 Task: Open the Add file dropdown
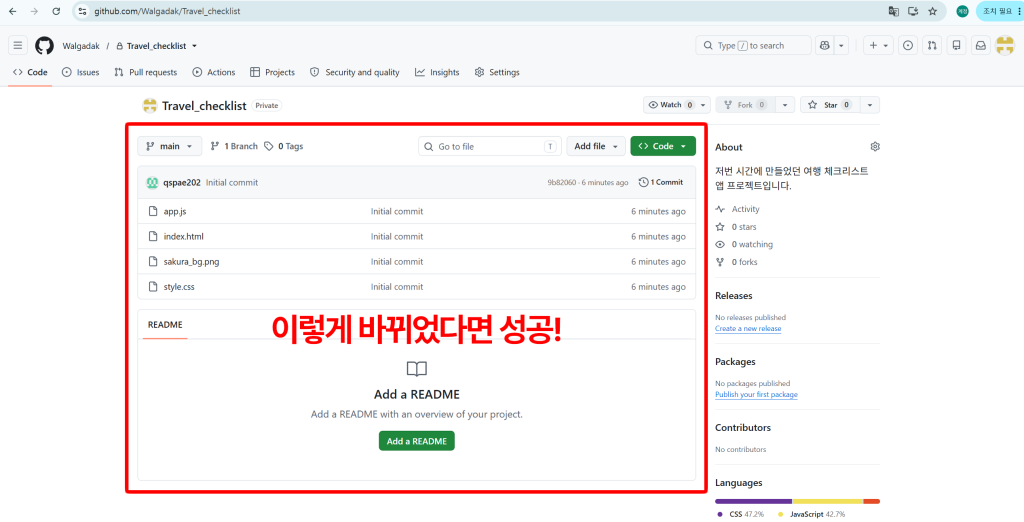[596, 146]
